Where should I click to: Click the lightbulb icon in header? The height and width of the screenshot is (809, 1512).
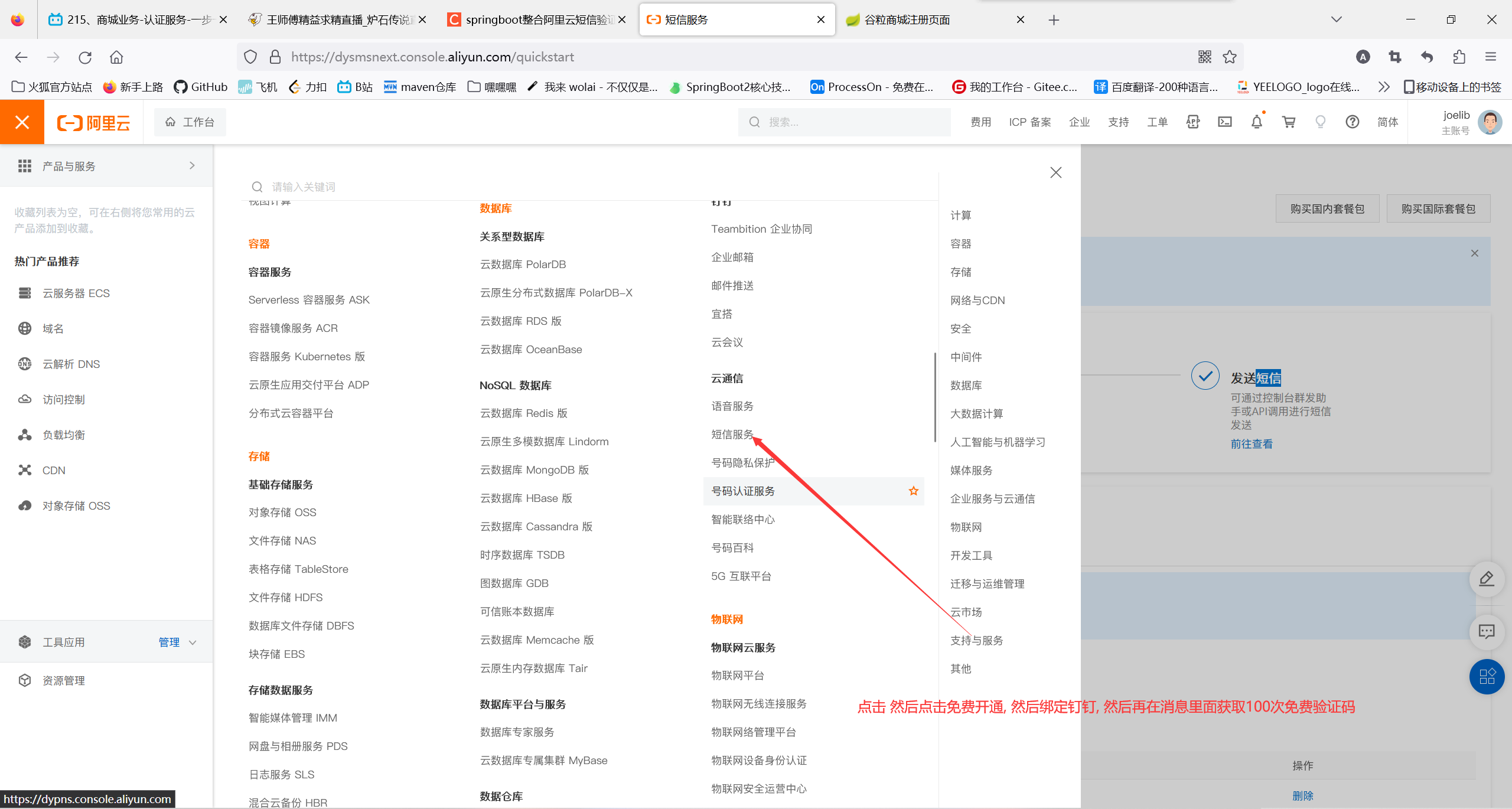click(x=1320, y=122)
